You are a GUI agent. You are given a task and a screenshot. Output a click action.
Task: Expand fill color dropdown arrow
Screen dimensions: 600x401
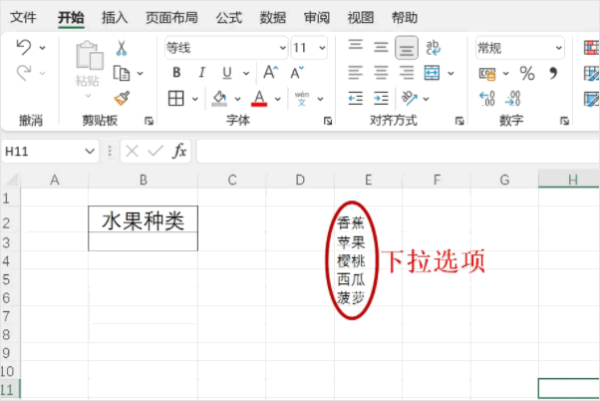(238, 99)
